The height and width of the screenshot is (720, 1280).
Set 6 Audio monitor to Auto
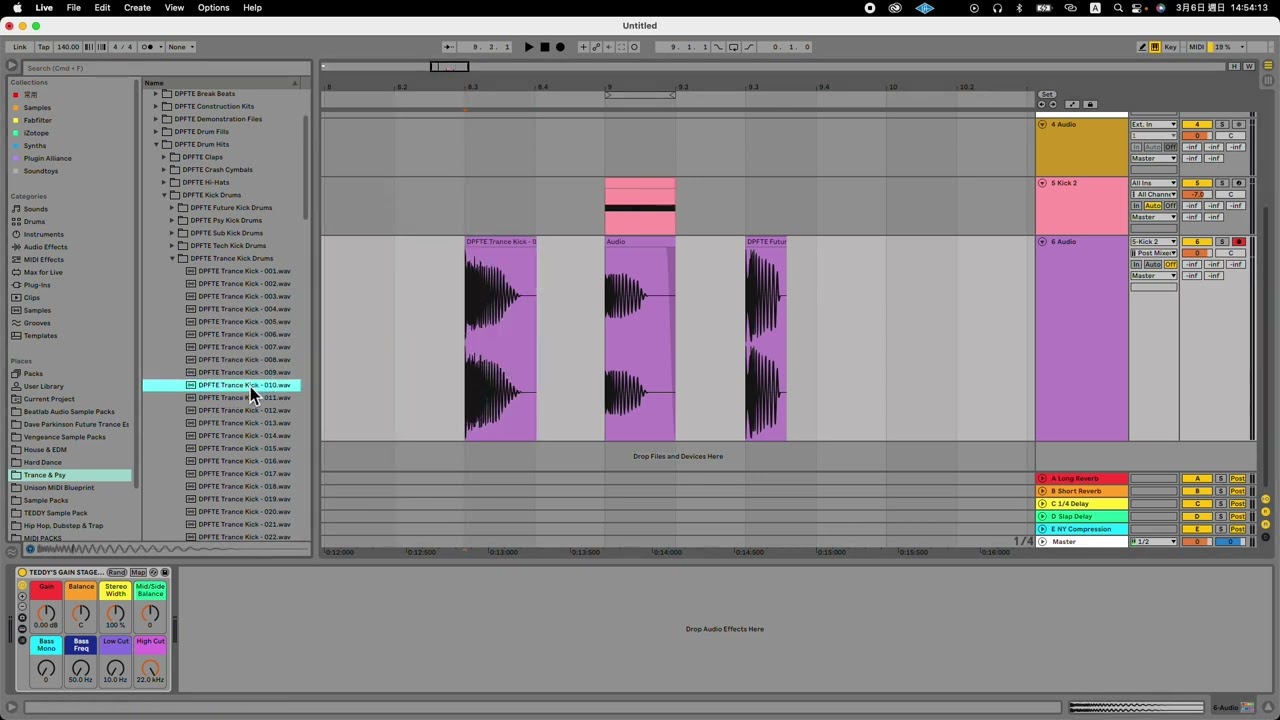(x=1153, y=265)
